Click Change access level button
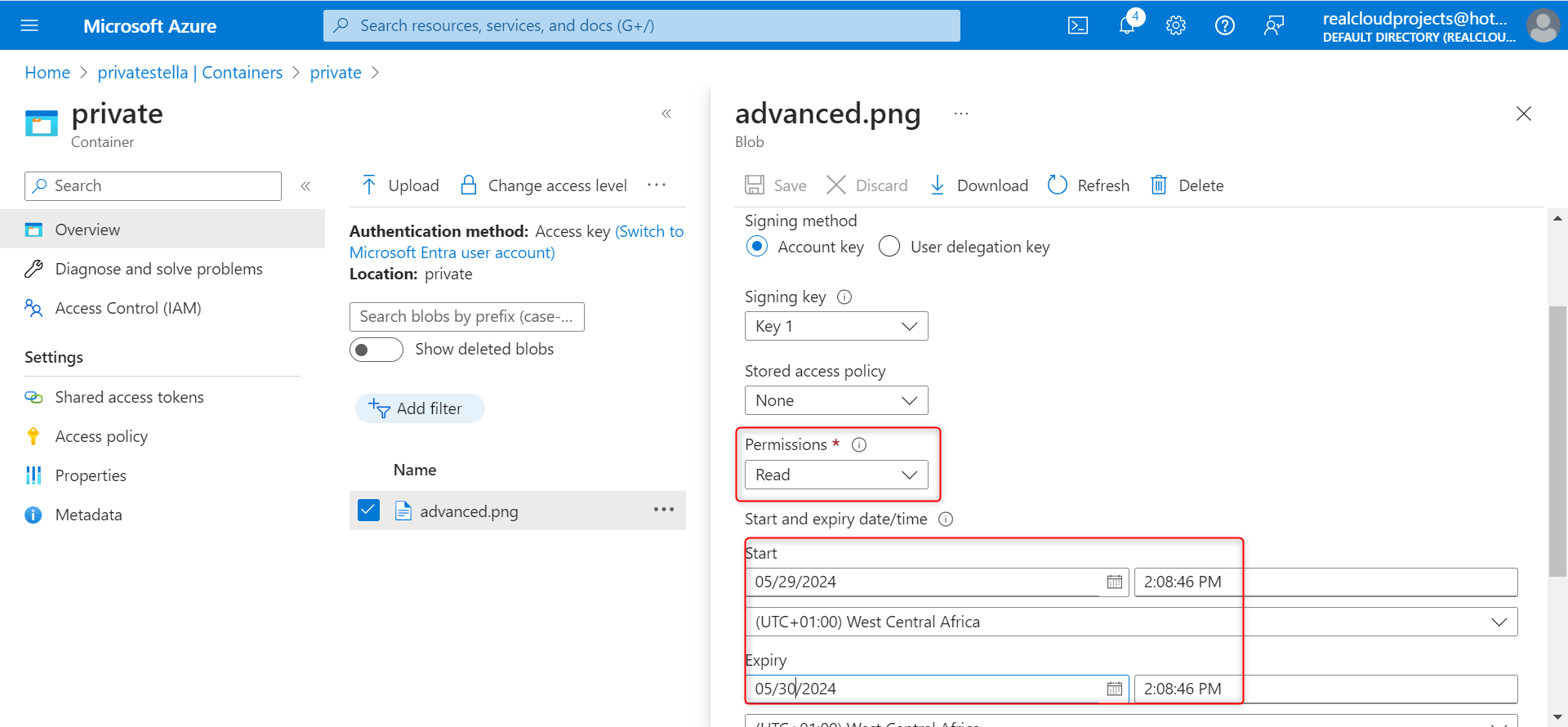1568x727 pixels. click(x=544, y=185)
